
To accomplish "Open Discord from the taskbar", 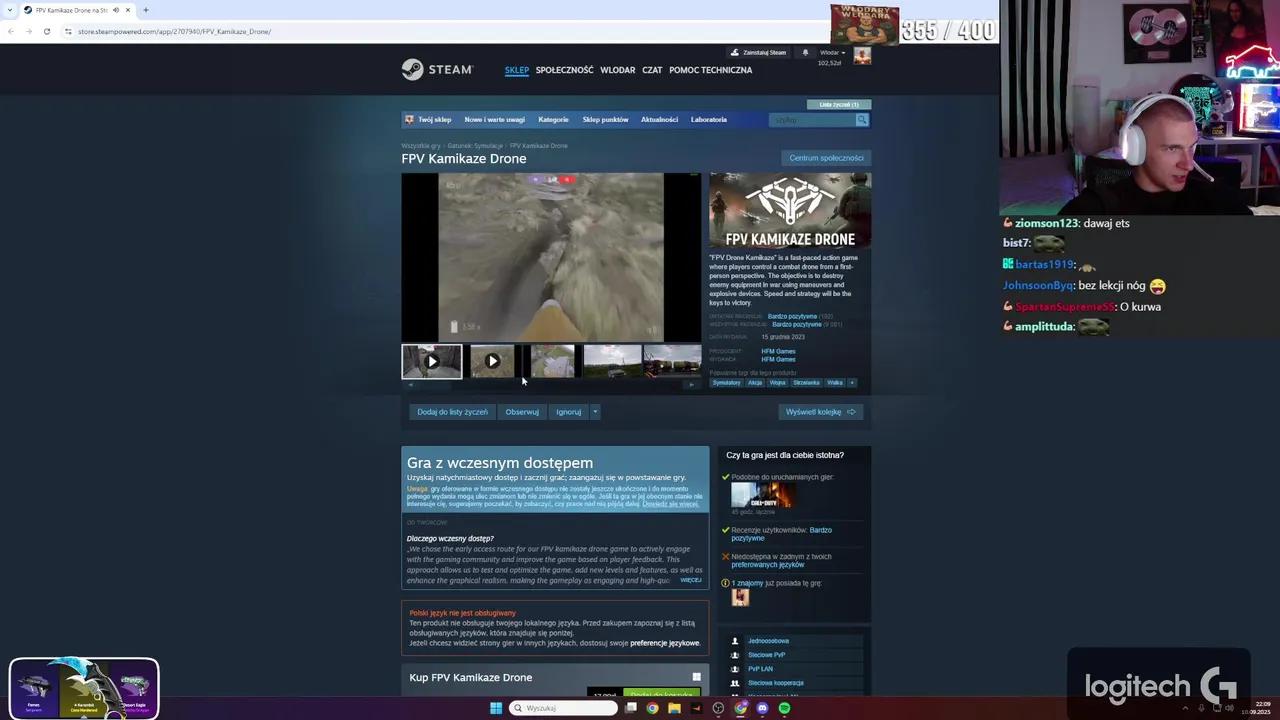I will click(762, 708).
